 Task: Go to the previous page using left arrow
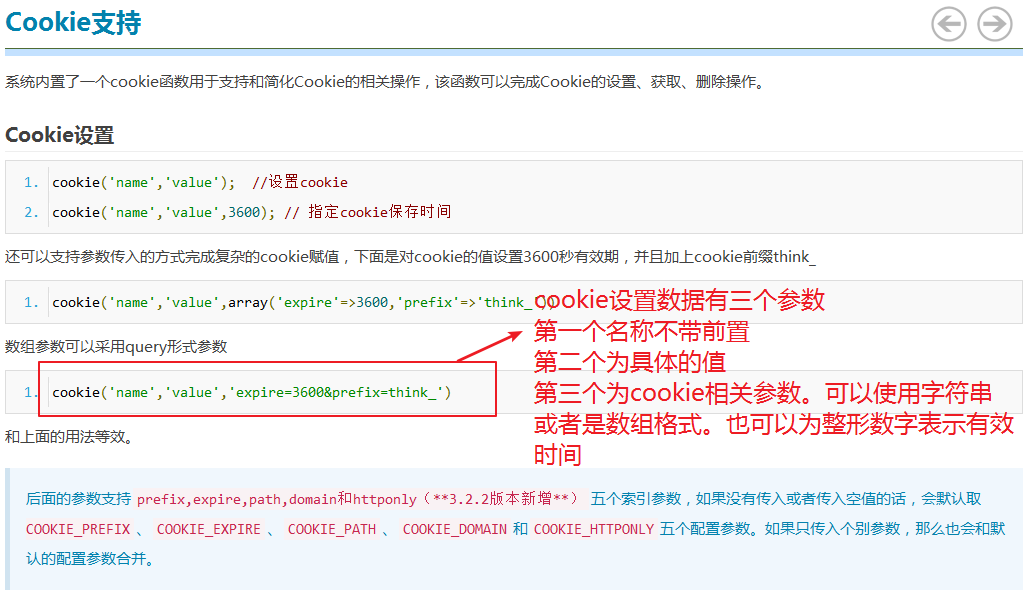948,24
